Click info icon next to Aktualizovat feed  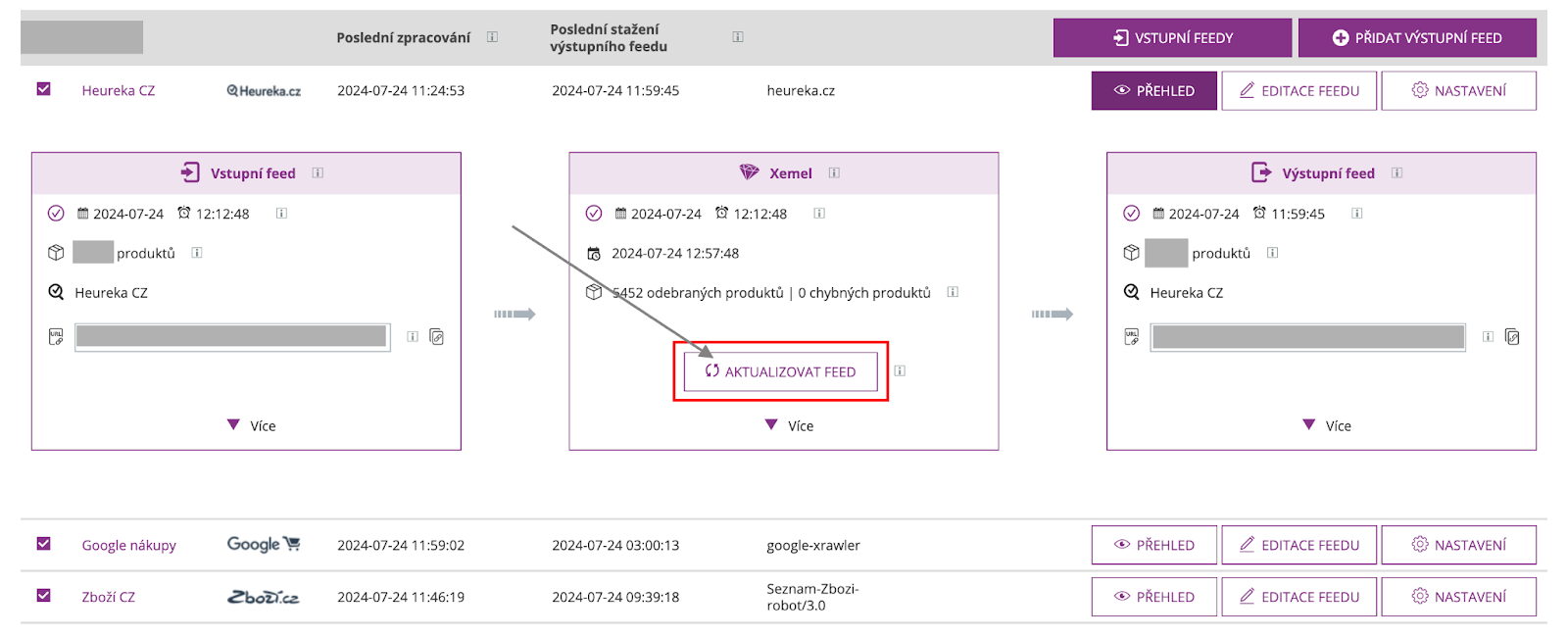click(x=900, y=371)
